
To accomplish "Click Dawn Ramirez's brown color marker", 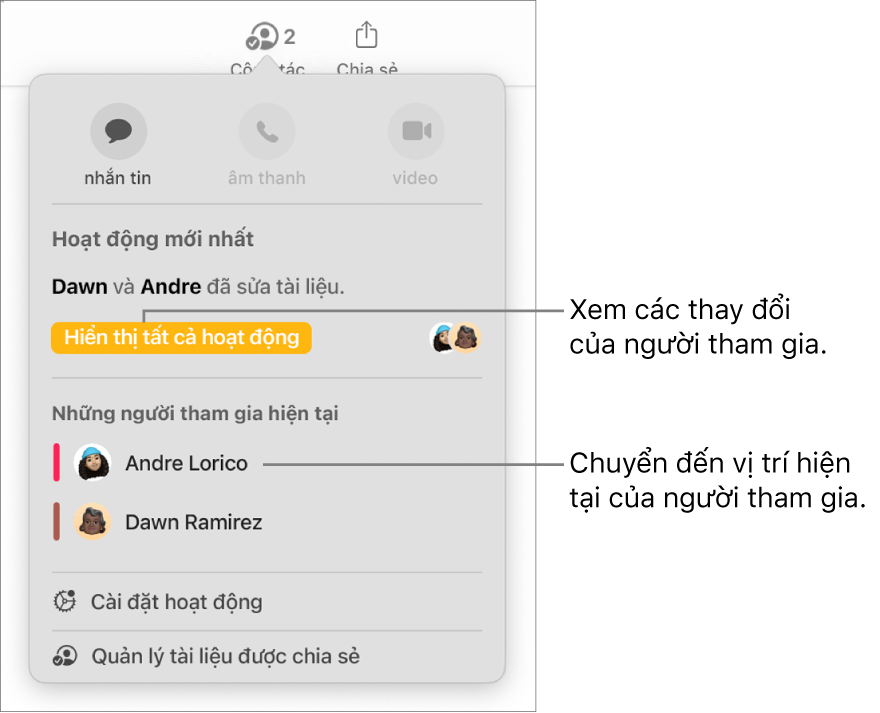I will [57, 522].
